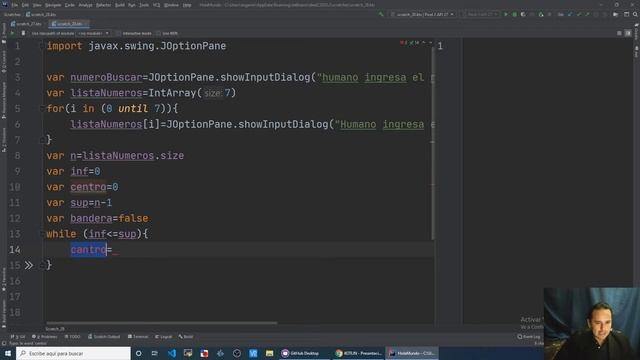Open the Build menu
640x360 pixels.
(x=120, y=5)
